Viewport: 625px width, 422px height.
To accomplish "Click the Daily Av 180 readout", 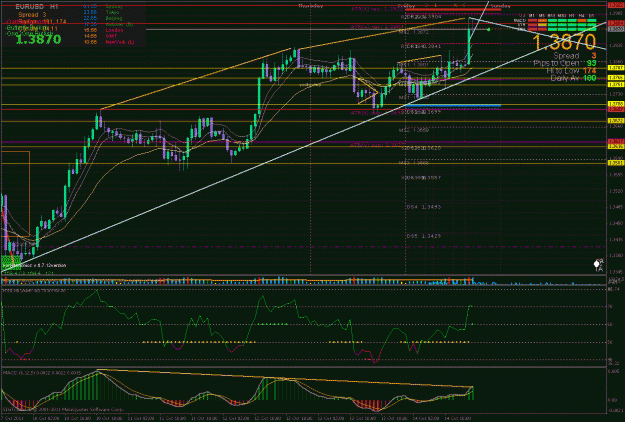I will (573, 78).
